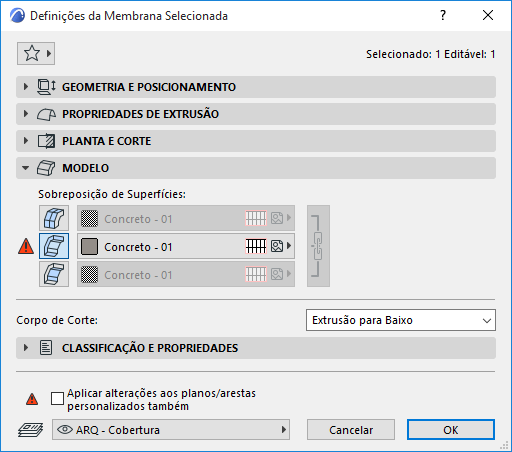Enable Aplicar alterações aos planos/arestas checkbox
Viewport: 512px width, 452px height.
(57, 399)
